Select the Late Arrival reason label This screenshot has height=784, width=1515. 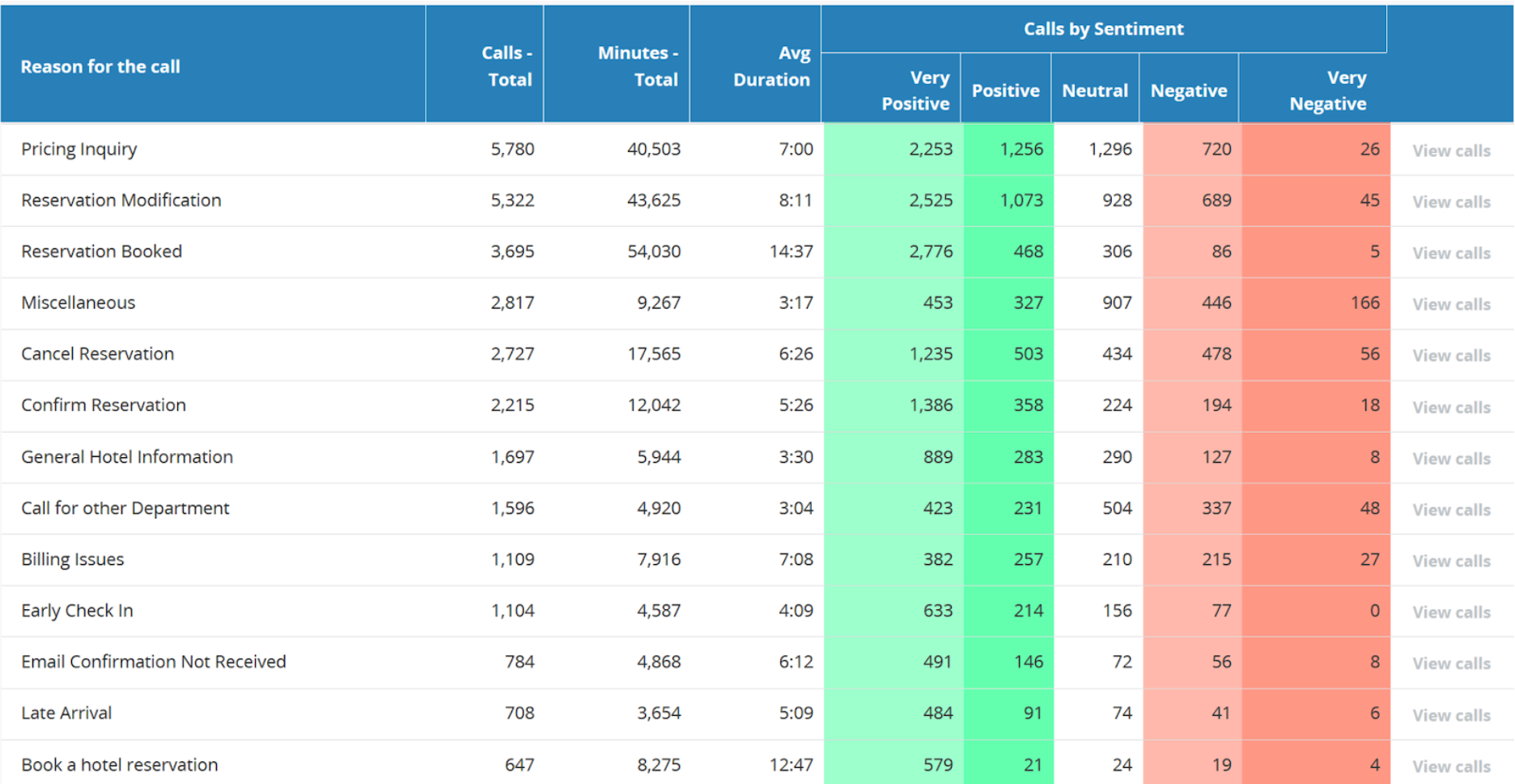click(x=66, y=713)
